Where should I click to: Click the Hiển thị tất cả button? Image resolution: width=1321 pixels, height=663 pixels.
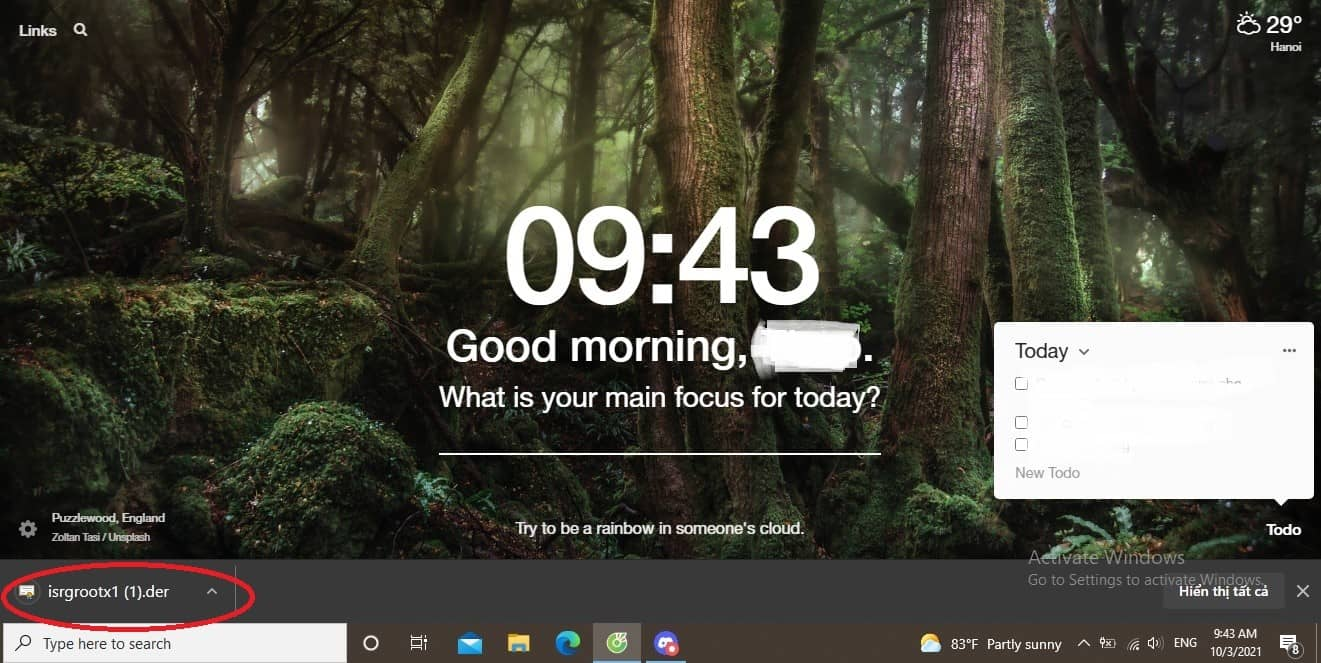1223,591
